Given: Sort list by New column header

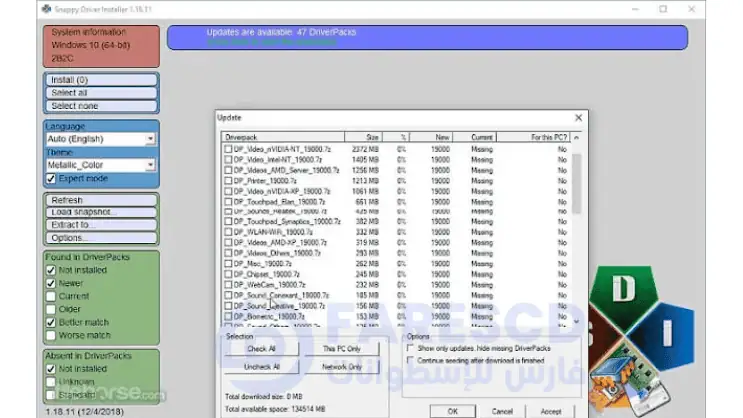Looking at the screenshot, I should click(x=431, y=137).
